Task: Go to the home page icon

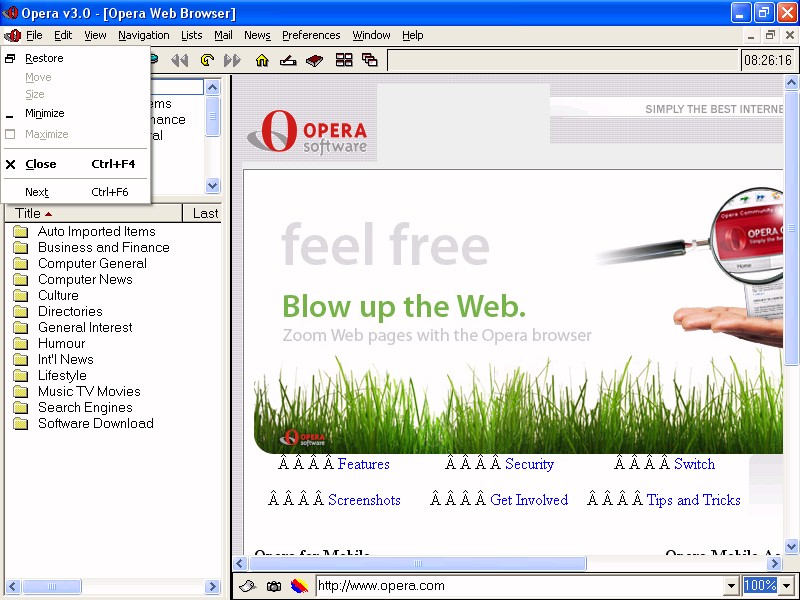Action: click(x=262, y=61)
